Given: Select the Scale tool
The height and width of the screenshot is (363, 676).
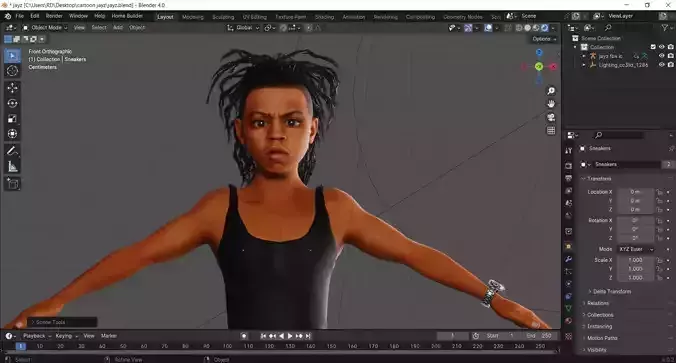Looking at the screenshot, I should [12, 119].
